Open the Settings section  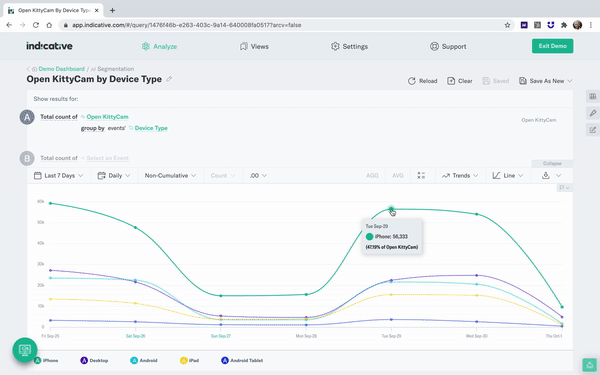point(349,46)
